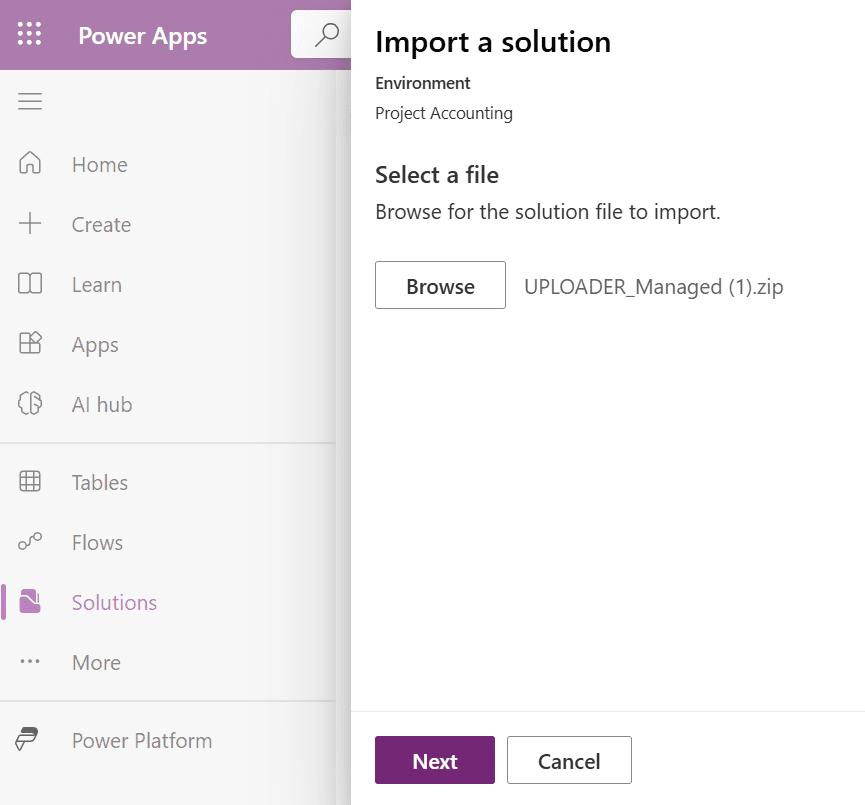
Task: Click the Learn book icon
Action: click(30, 284)
